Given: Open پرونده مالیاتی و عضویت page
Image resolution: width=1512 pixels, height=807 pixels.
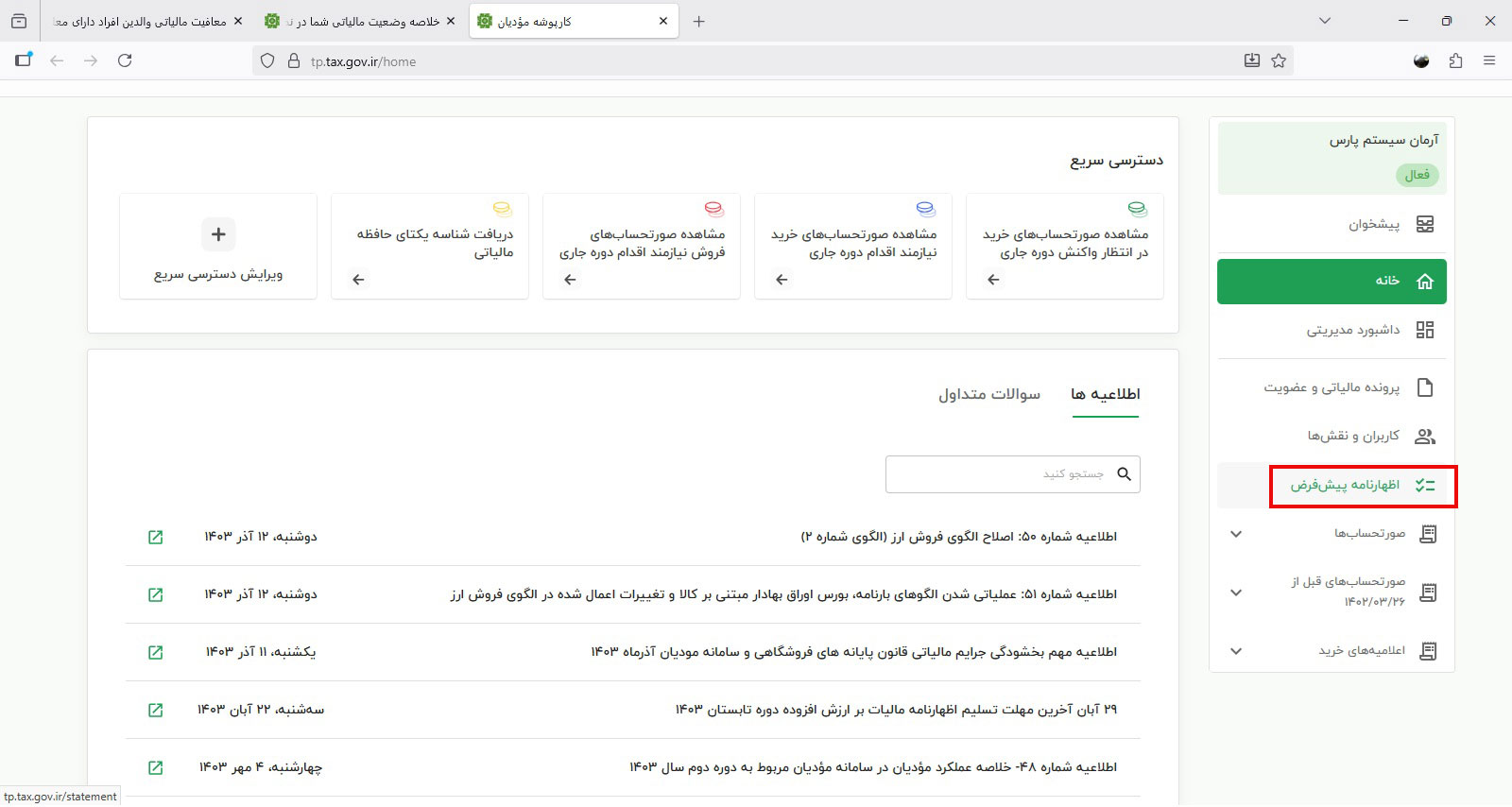Looking at the screenshot, I should (x=1332, y=387).
